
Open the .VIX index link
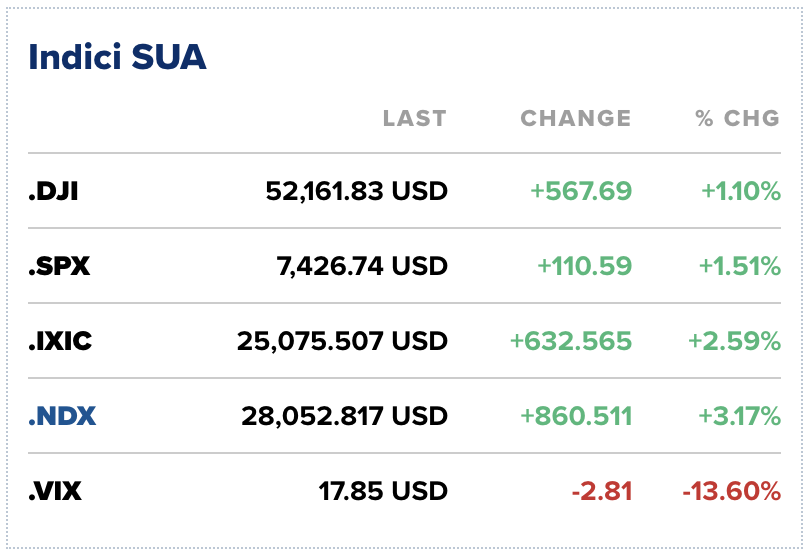click(x=55, y=491)
